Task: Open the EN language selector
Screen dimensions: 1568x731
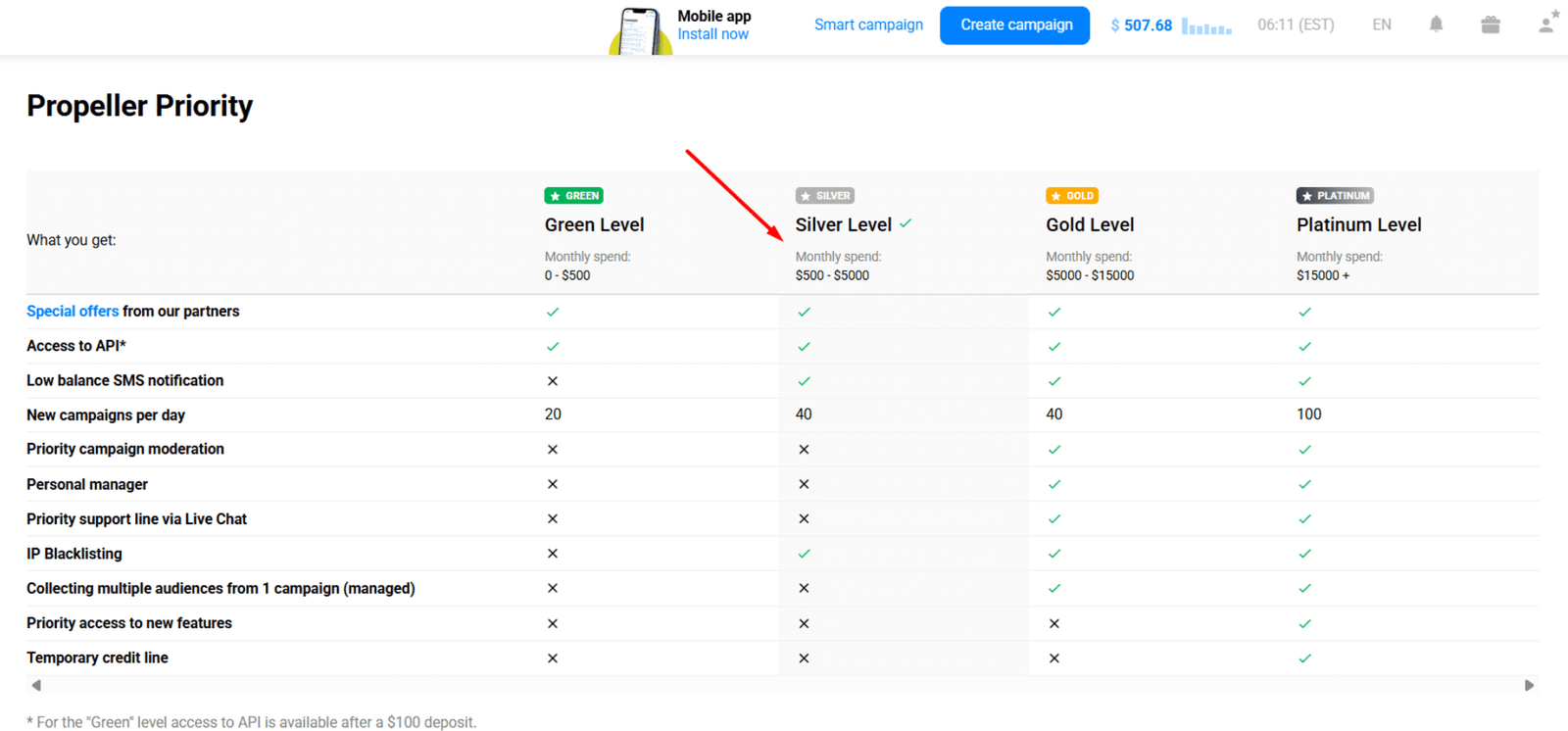Action: click(x=1382, y=24)
